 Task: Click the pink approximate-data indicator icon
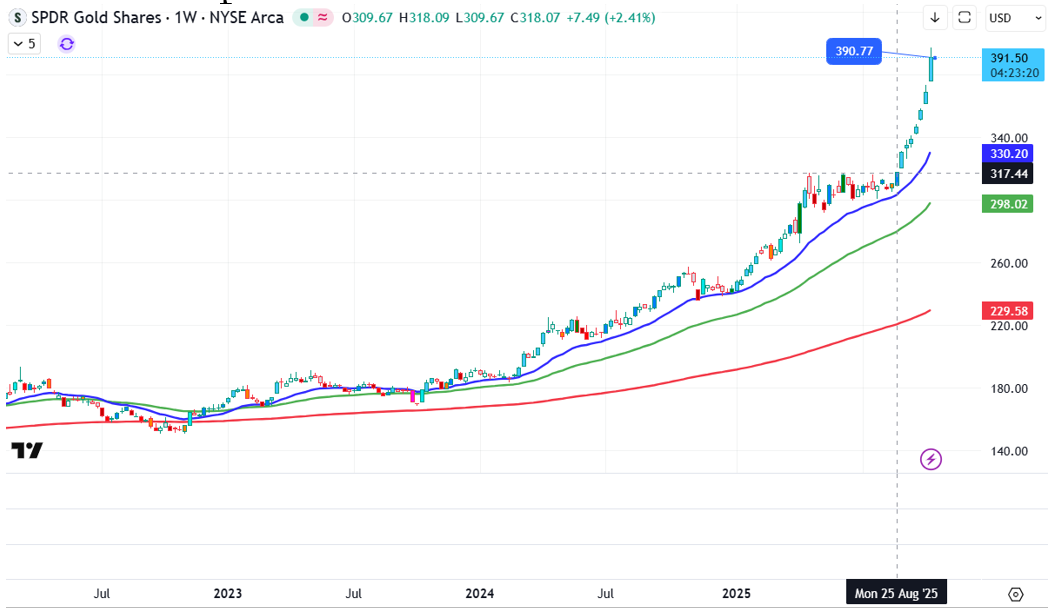323,17
